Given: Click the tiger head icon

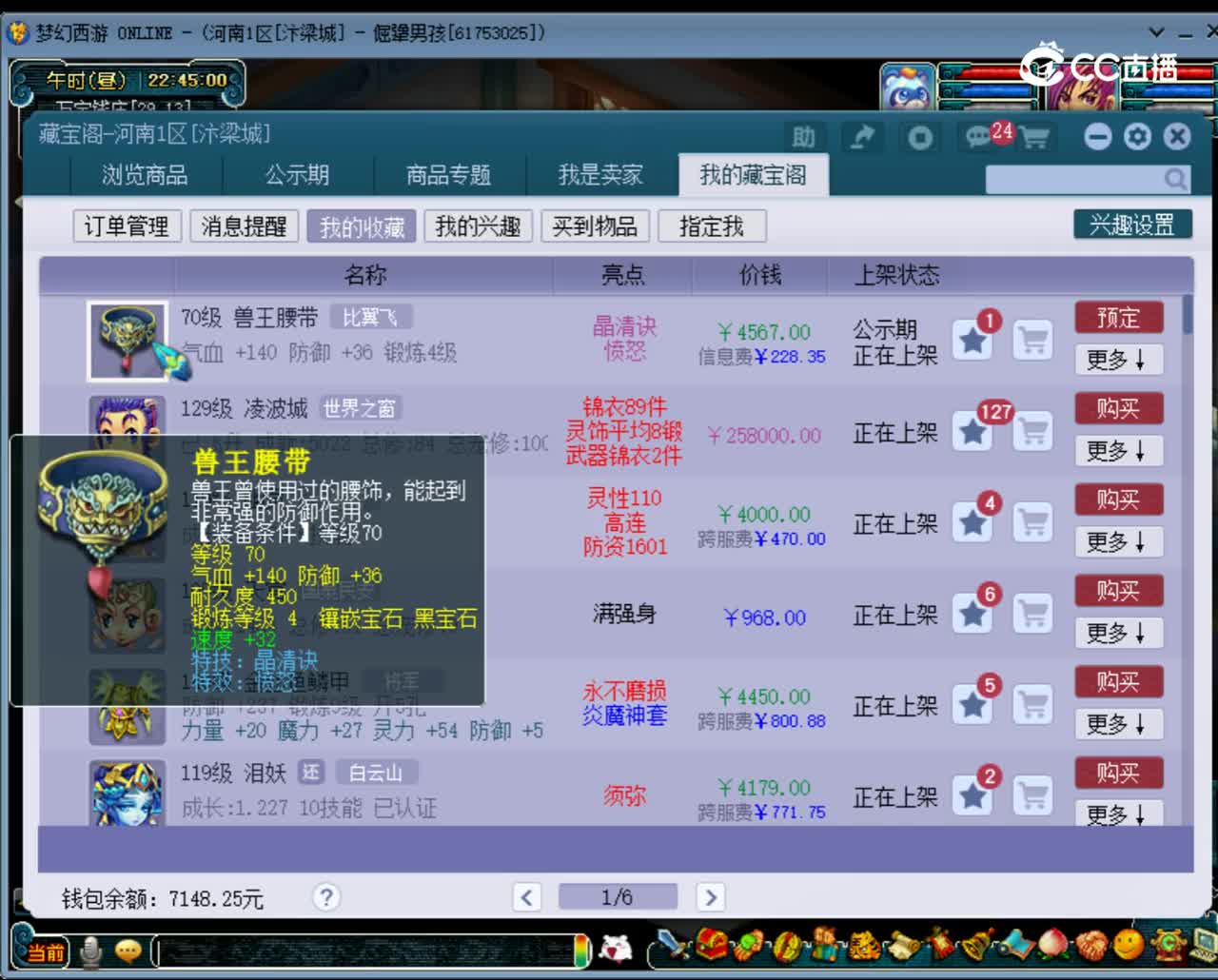Looking at the screenshot, I should click(x=863, y=945).
